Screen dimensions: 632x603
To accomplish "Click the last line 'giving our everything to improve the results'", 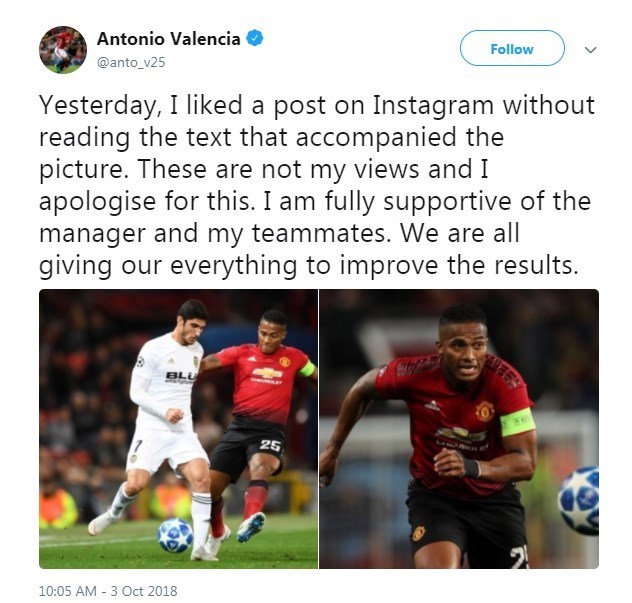I will click(x=309, y=265).
